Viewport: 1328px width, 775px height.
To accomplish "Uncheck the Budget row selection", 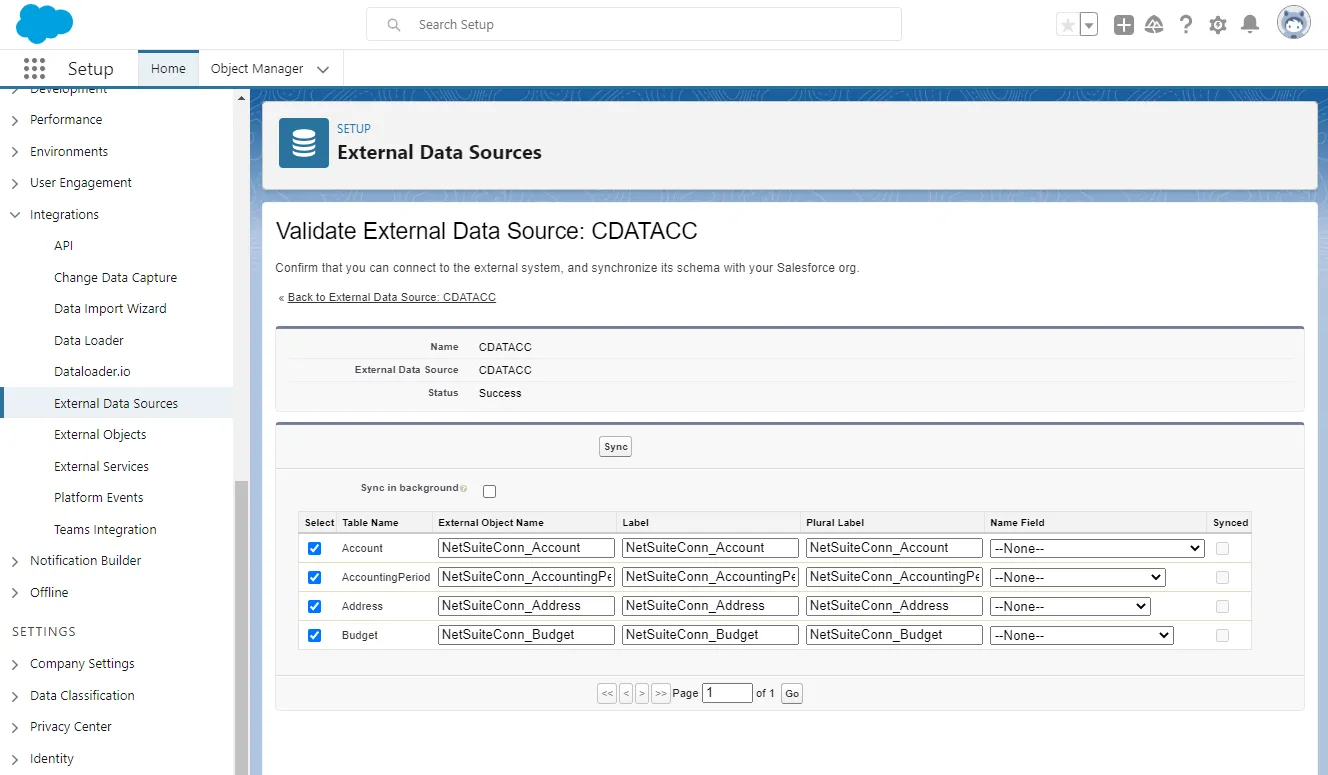I will (x=315, y=634).
